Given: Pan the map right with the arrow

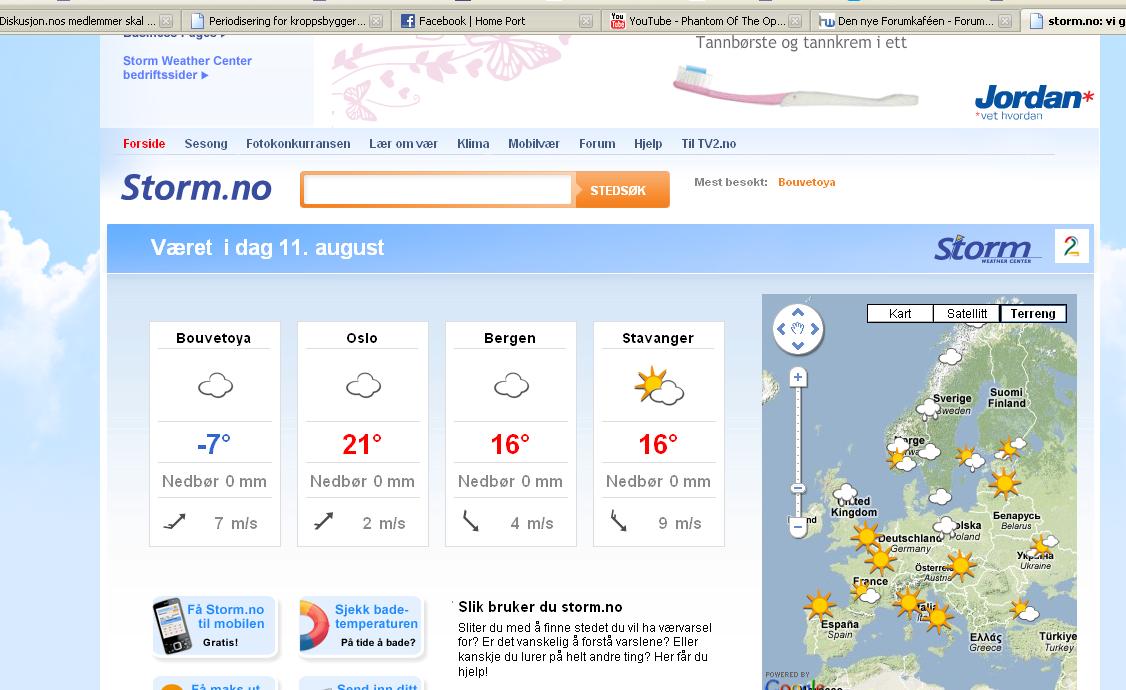Looking at the screenshot, I should [x=814, y=329].
